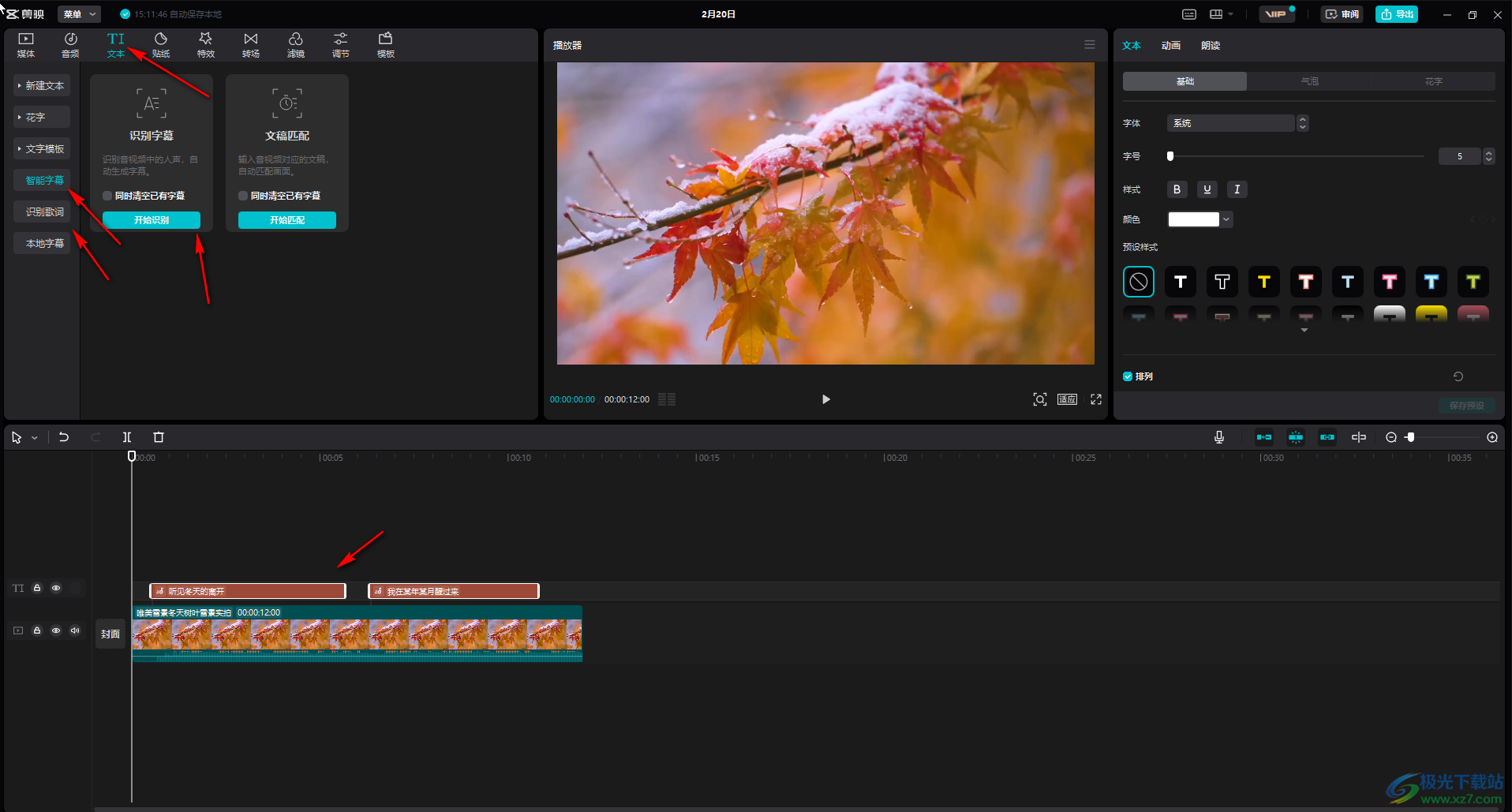The width and height of the screenshot is (1512, 812).
Task: Lock the video track
Action: [x=37, y=631]
